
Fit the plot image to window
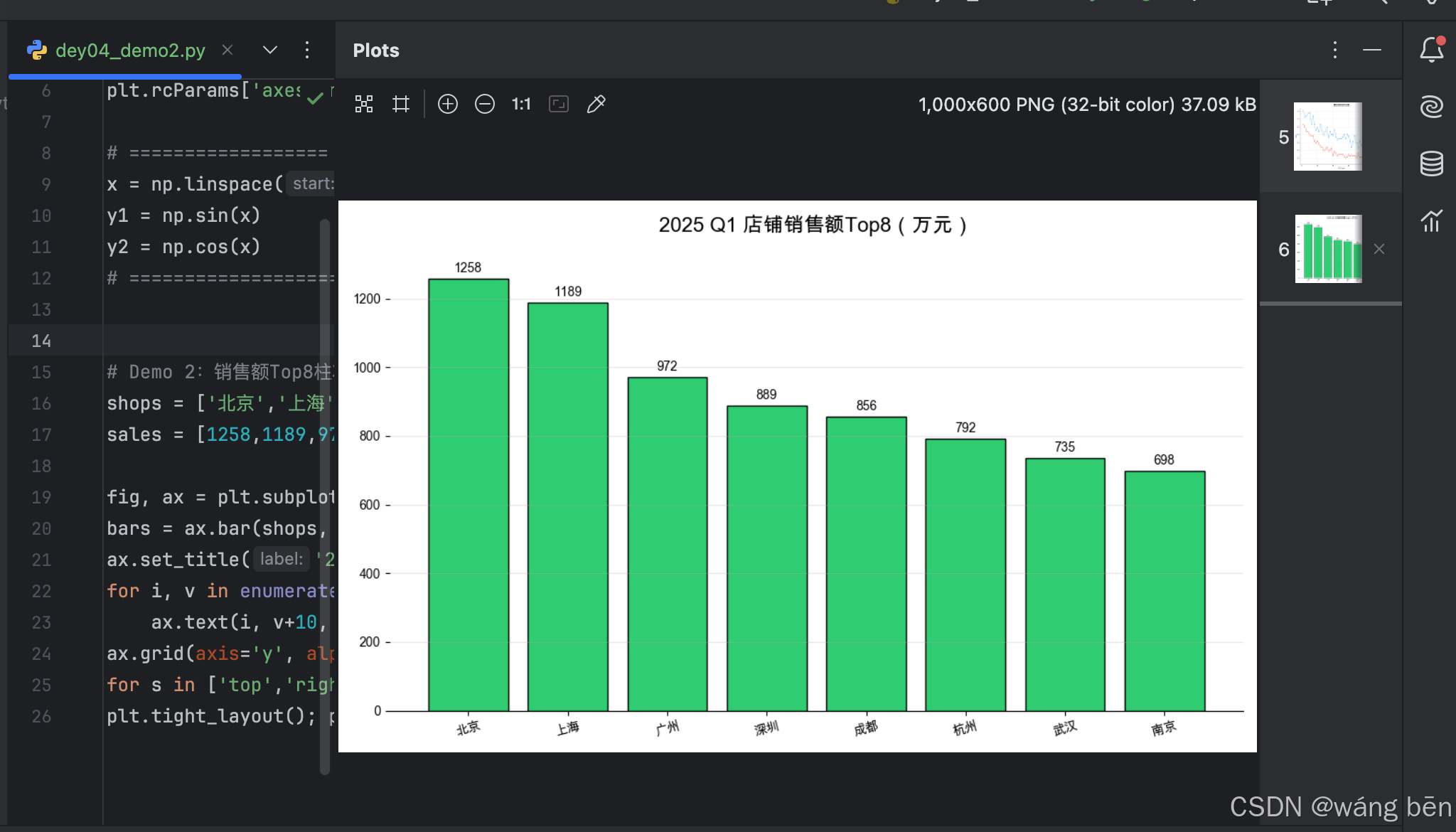[x=558, y=104]
